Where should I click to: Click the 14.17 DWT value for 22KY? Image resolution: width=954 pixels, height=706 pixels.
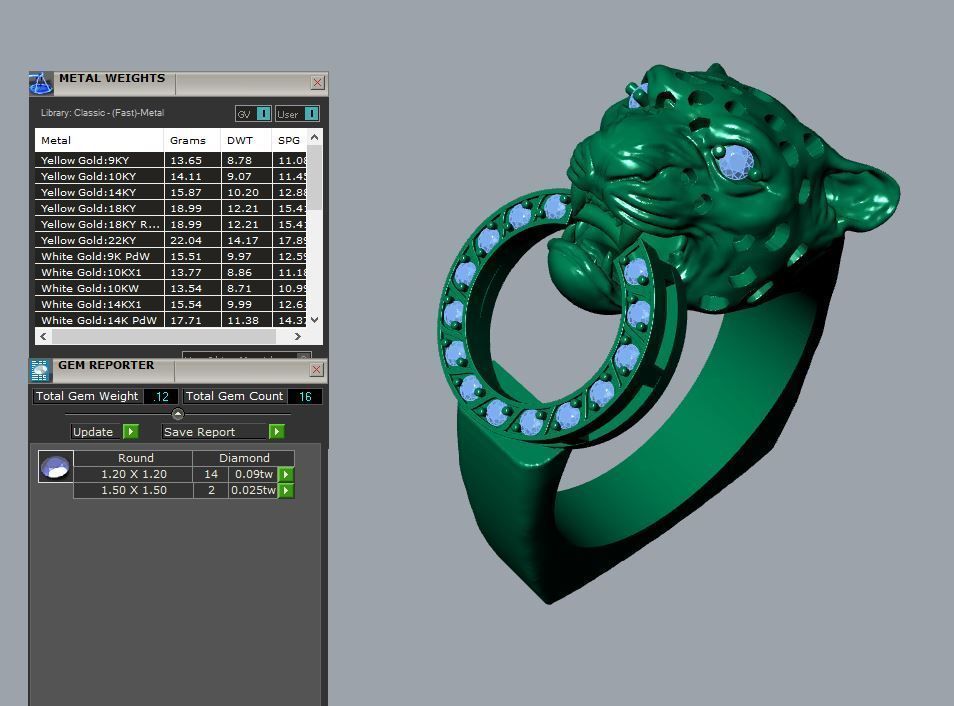click(x=243, y=240)
